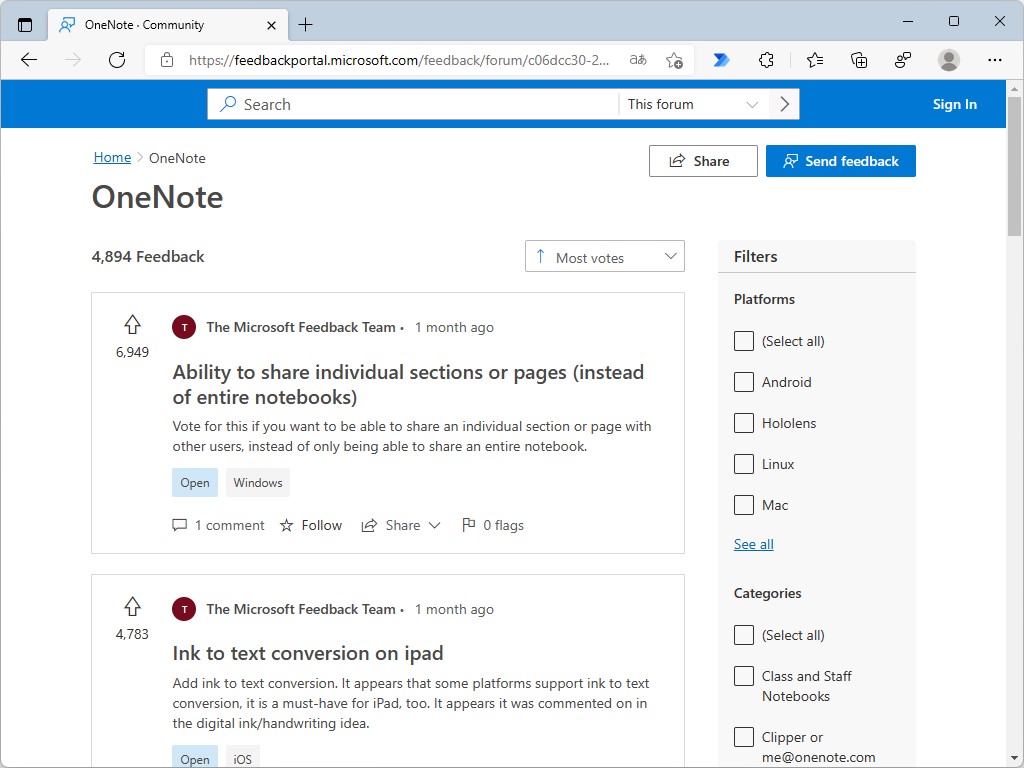The width and height of the screenshot is (1024, 768).
Task: Click the 4,894 Feedback count text
Action: [x=148, y=257]
